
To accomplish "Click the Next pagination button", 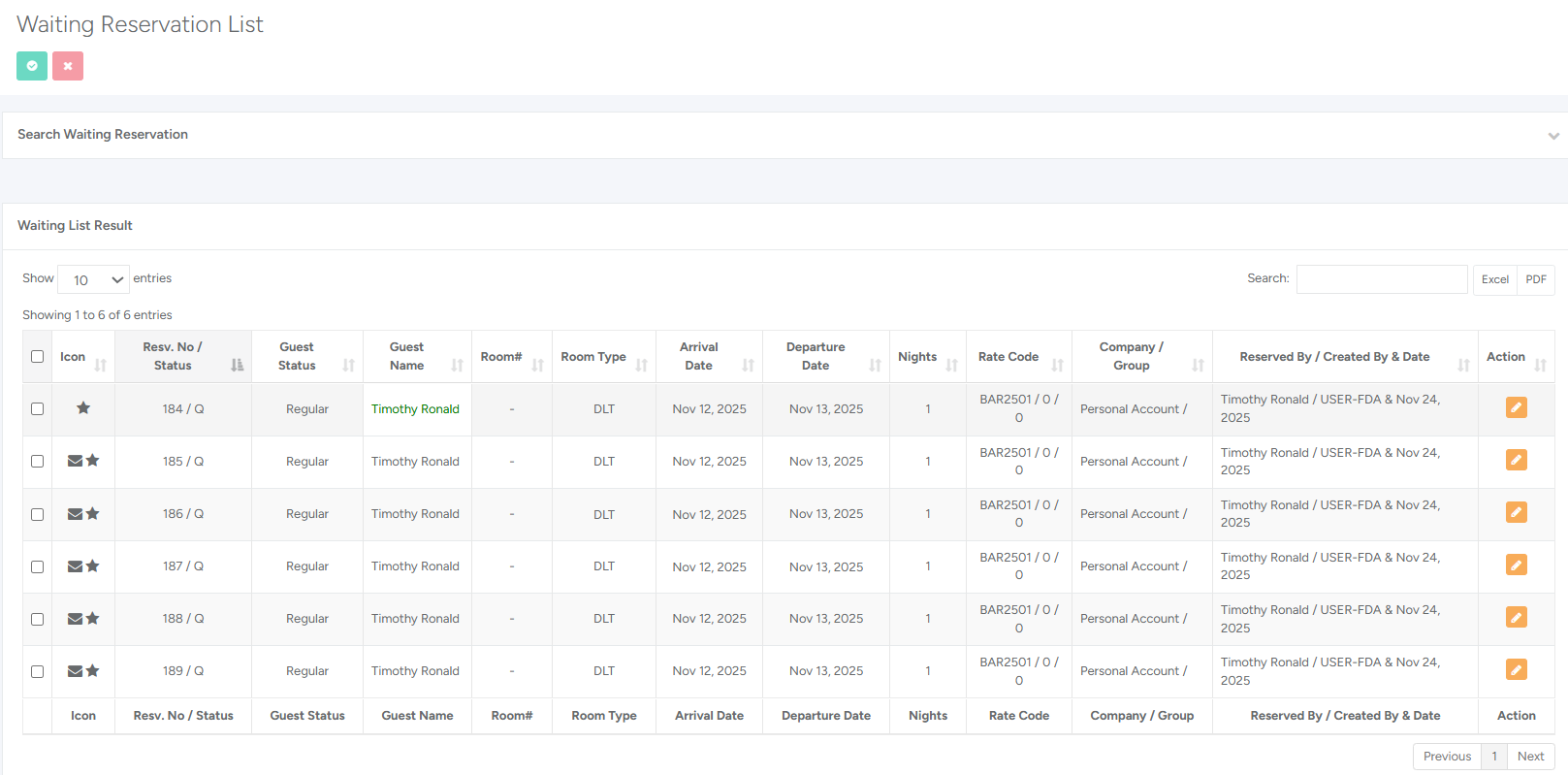I will click(1530, 757).
